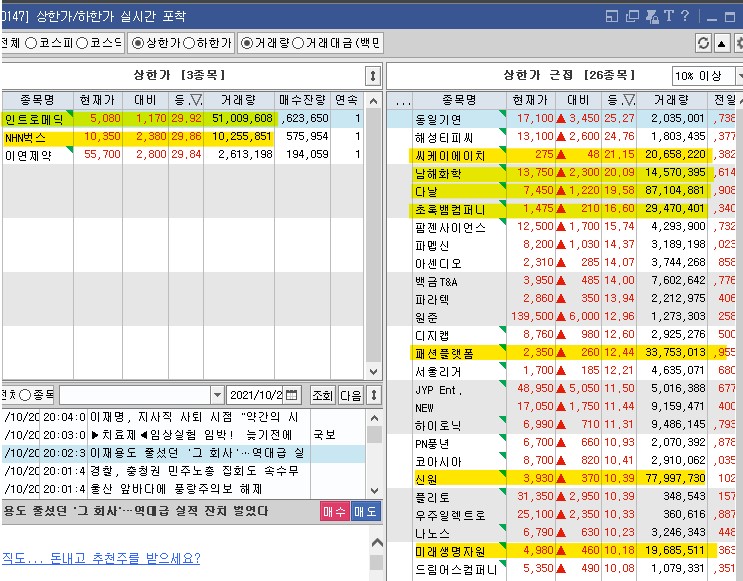This screenshot has height=581, width=743.
Task: Click the 다음 button
Action: [x=351, y=395]
